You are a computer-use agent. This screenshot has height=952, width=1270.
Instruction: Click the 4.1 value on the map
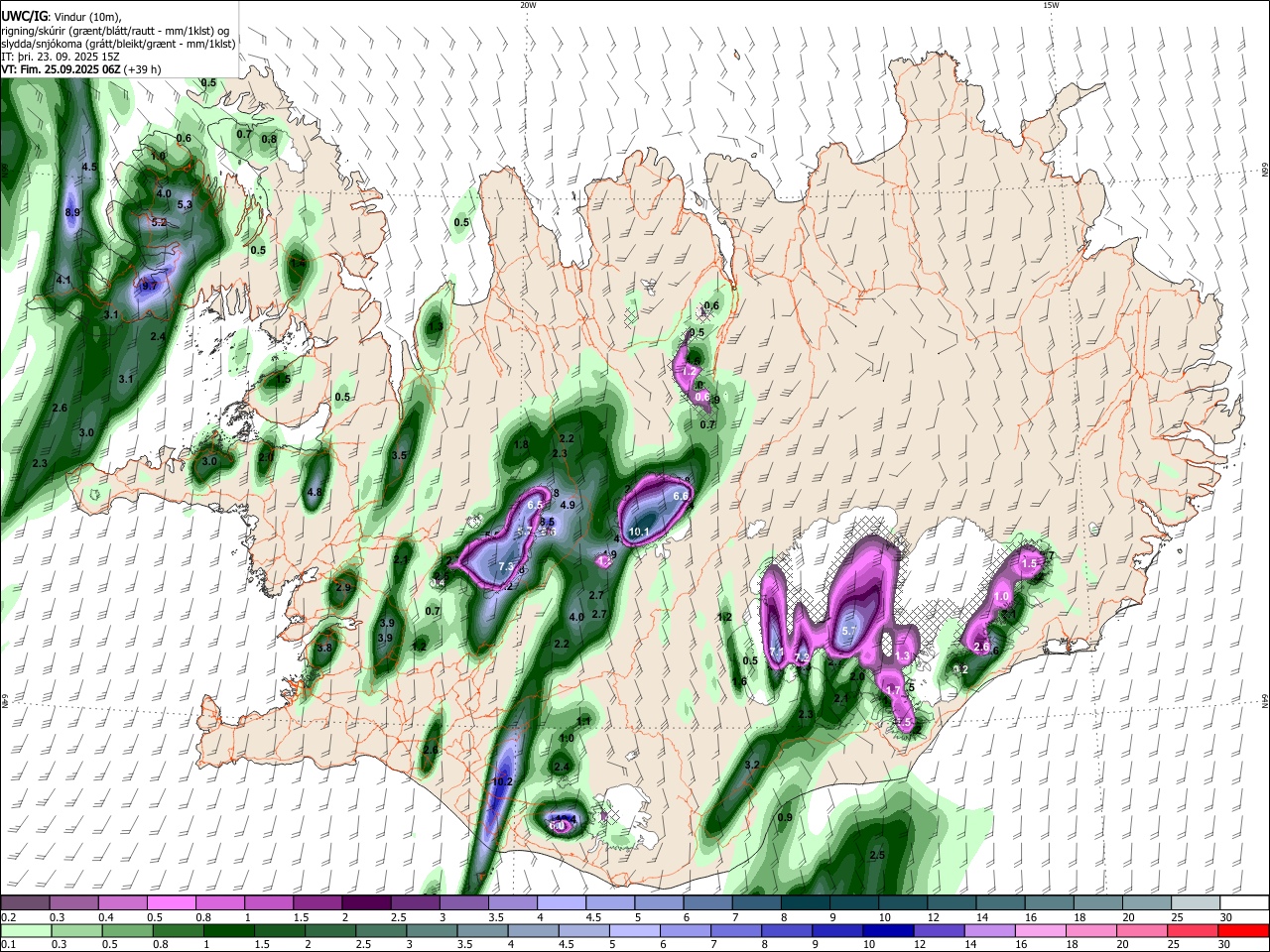tap(63, 281)
